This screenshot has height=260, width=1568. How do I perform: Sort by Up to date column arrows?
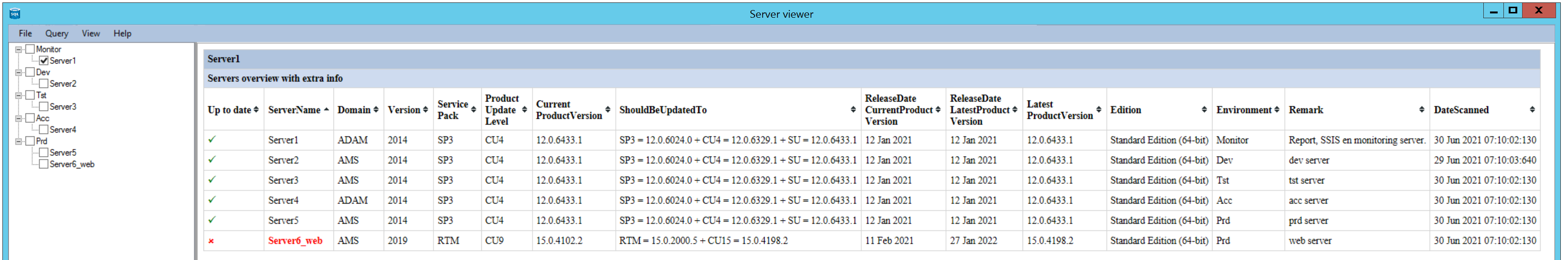(256, 110)
